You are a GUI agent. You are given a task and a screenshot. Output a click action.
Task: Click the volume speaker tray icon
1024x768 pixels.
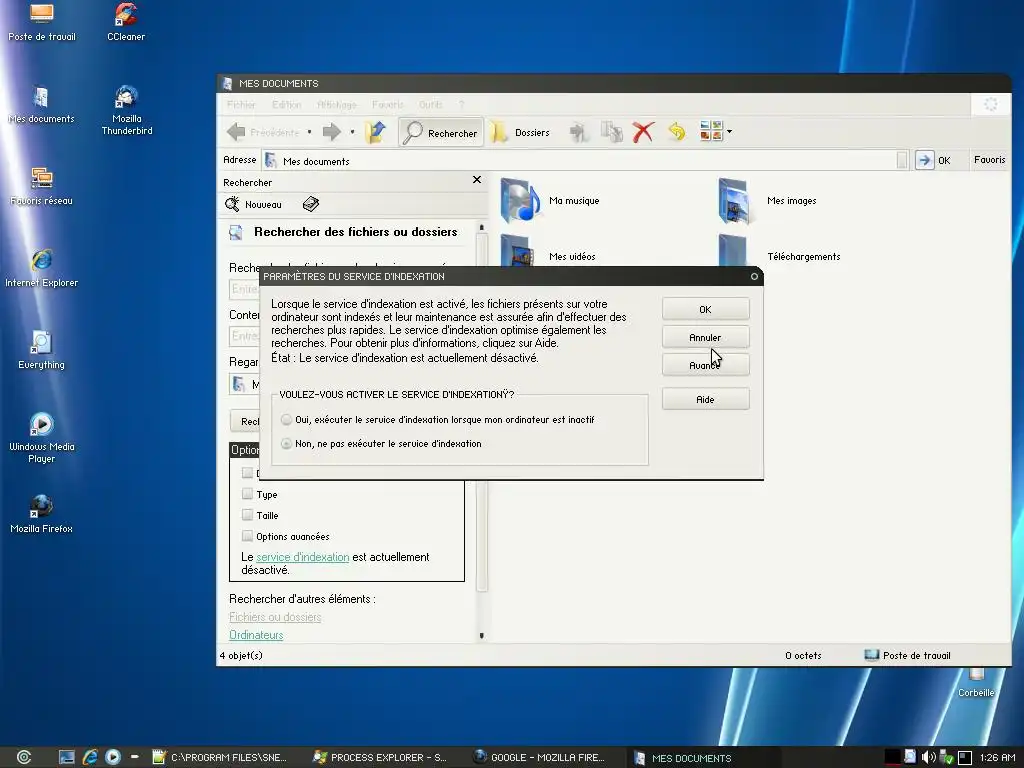pyautogui.click(x=928, y=757)
